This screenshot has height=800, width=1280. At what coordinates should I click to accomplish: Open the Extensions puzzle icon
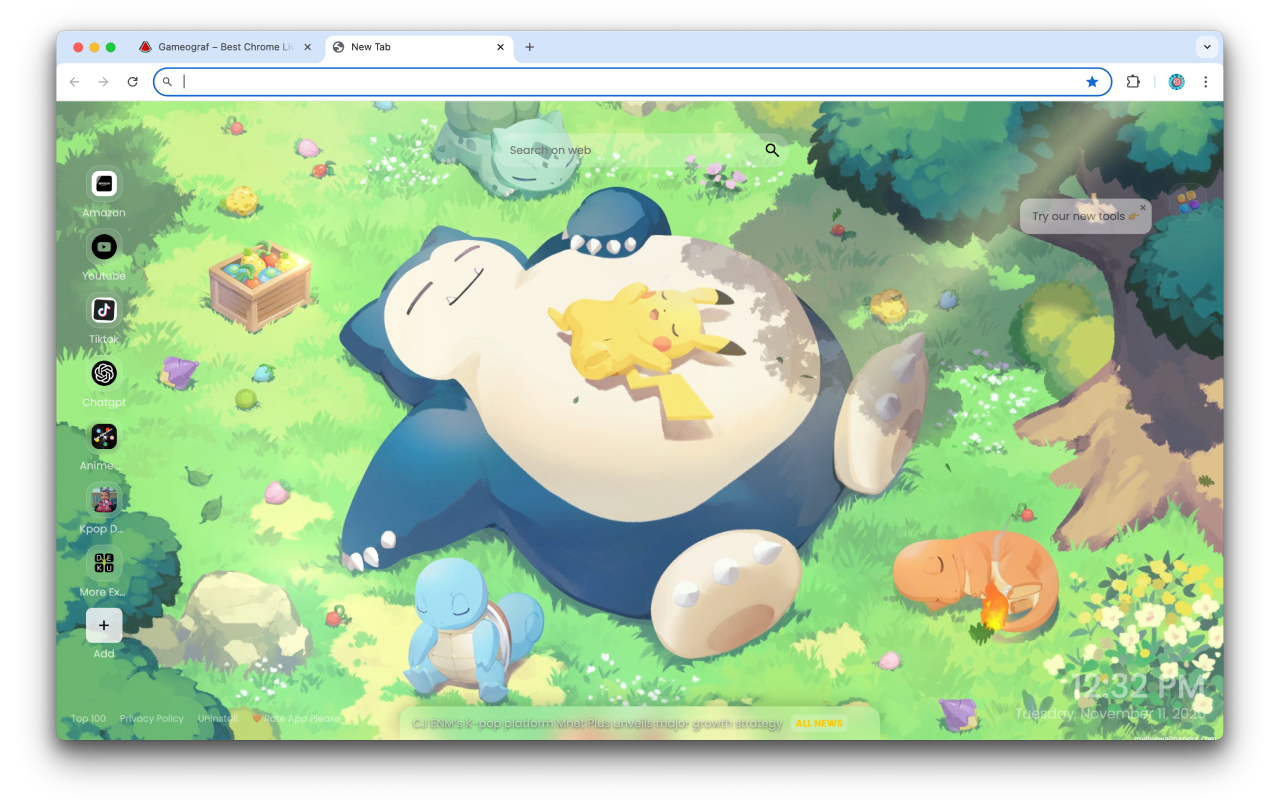1133,82
